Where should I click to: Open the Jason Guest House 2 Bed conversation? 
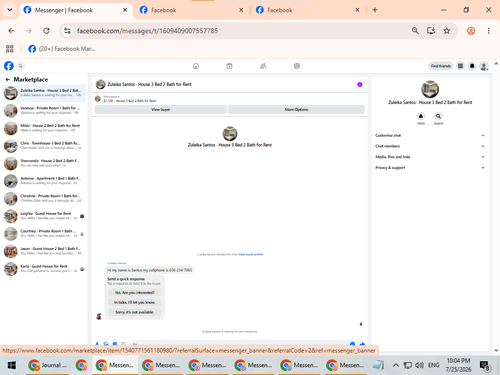(x=44, y=251)
